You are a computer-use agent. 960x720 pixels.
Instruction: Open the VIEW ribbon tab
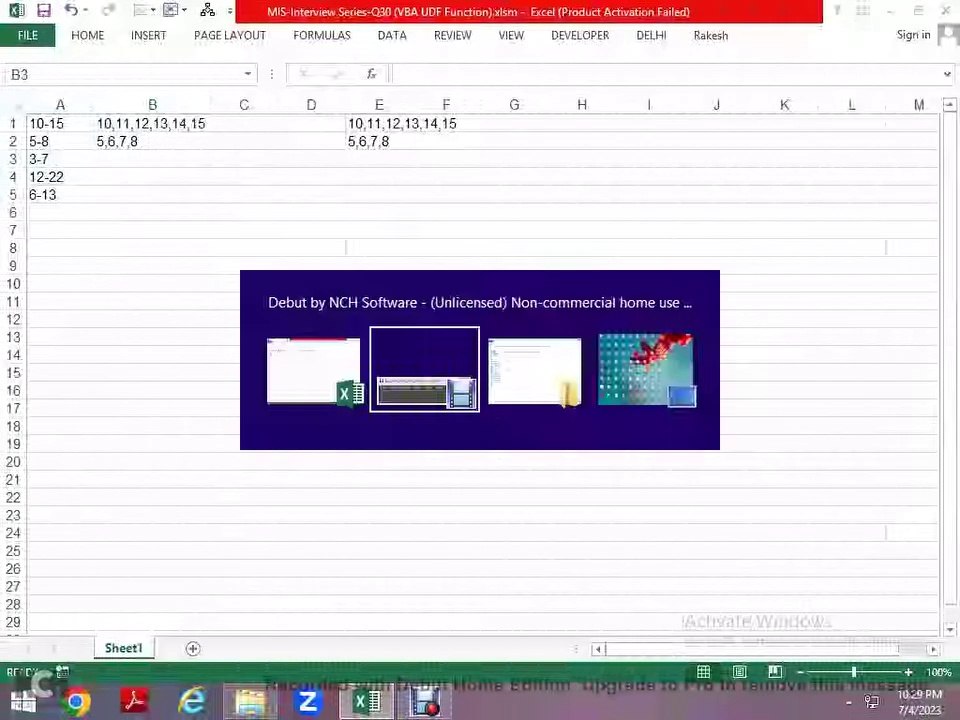pos(511,36)
